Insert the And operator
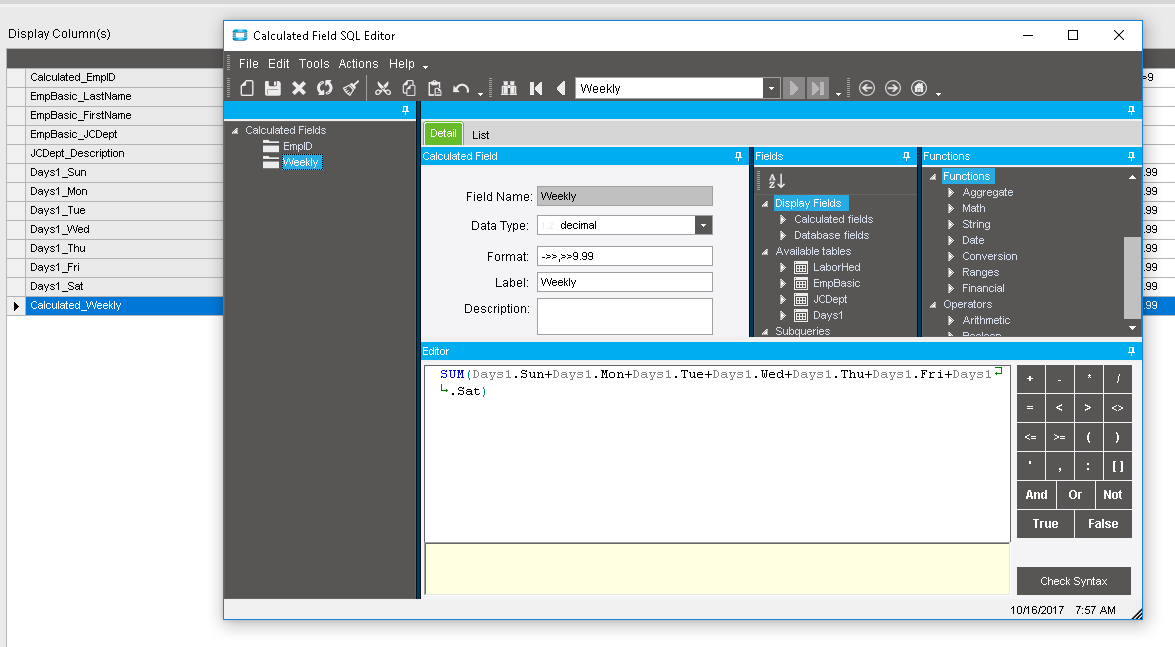The width and height of the screenshot is (1175, 647). (x=1036, y=495)
